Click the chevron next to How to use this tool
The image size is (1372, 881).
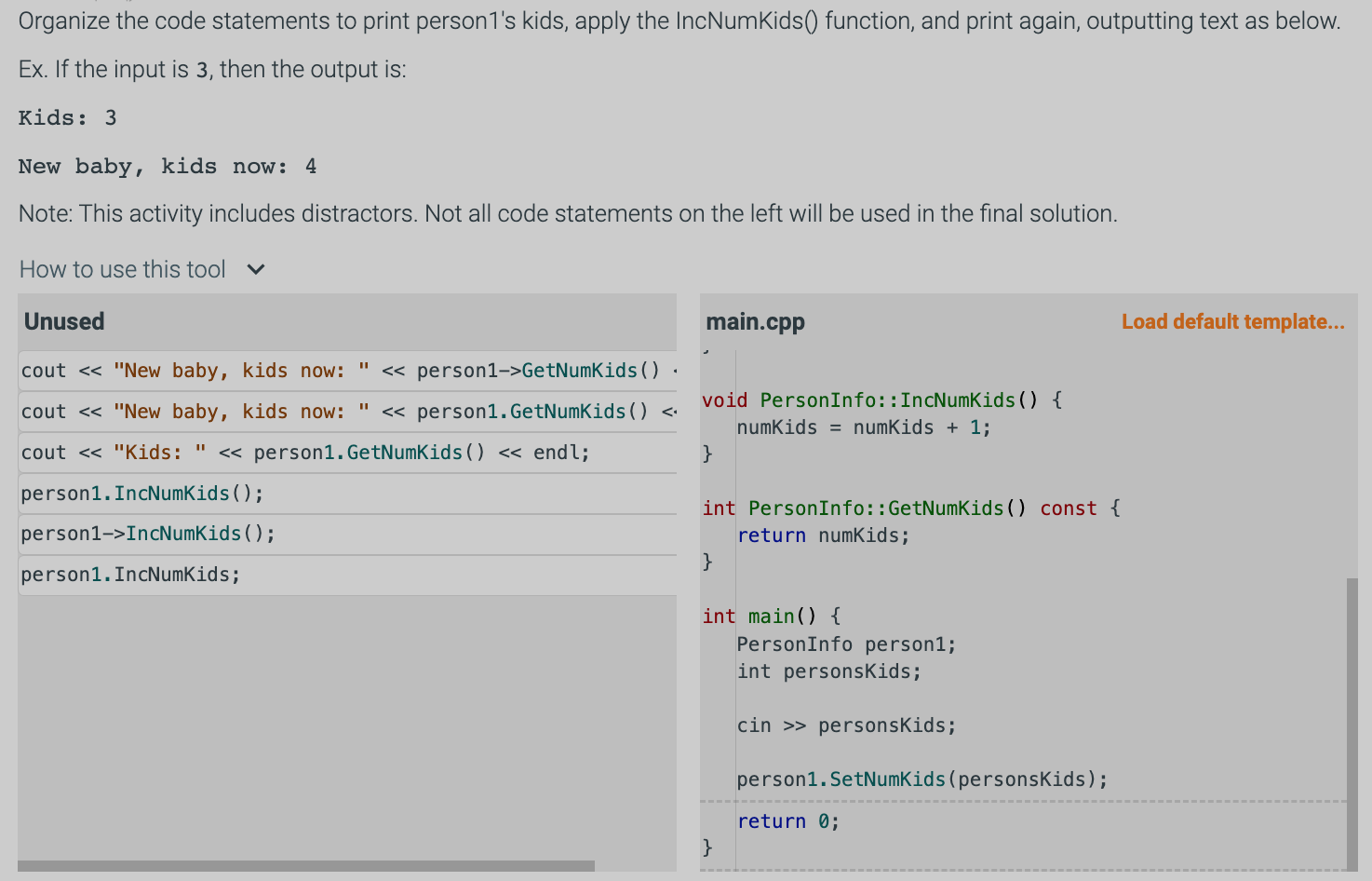click(256, 269)
